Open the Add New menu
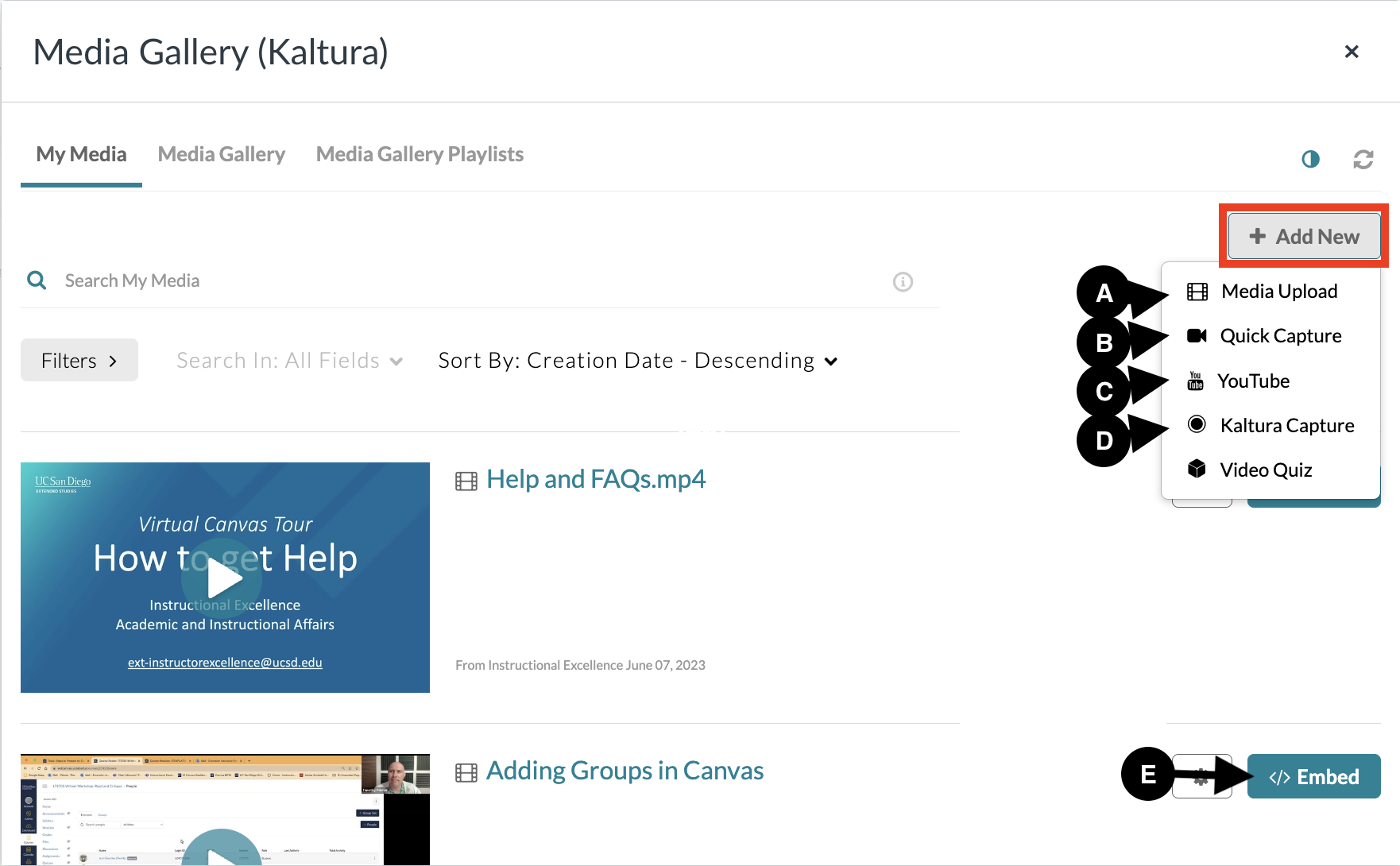1400x866 pixels. 1304,236
